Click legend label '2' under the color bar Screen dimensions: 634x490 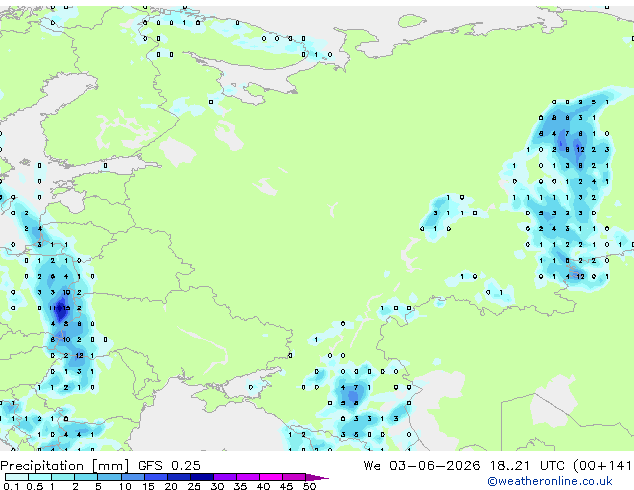tap(75, 486)
